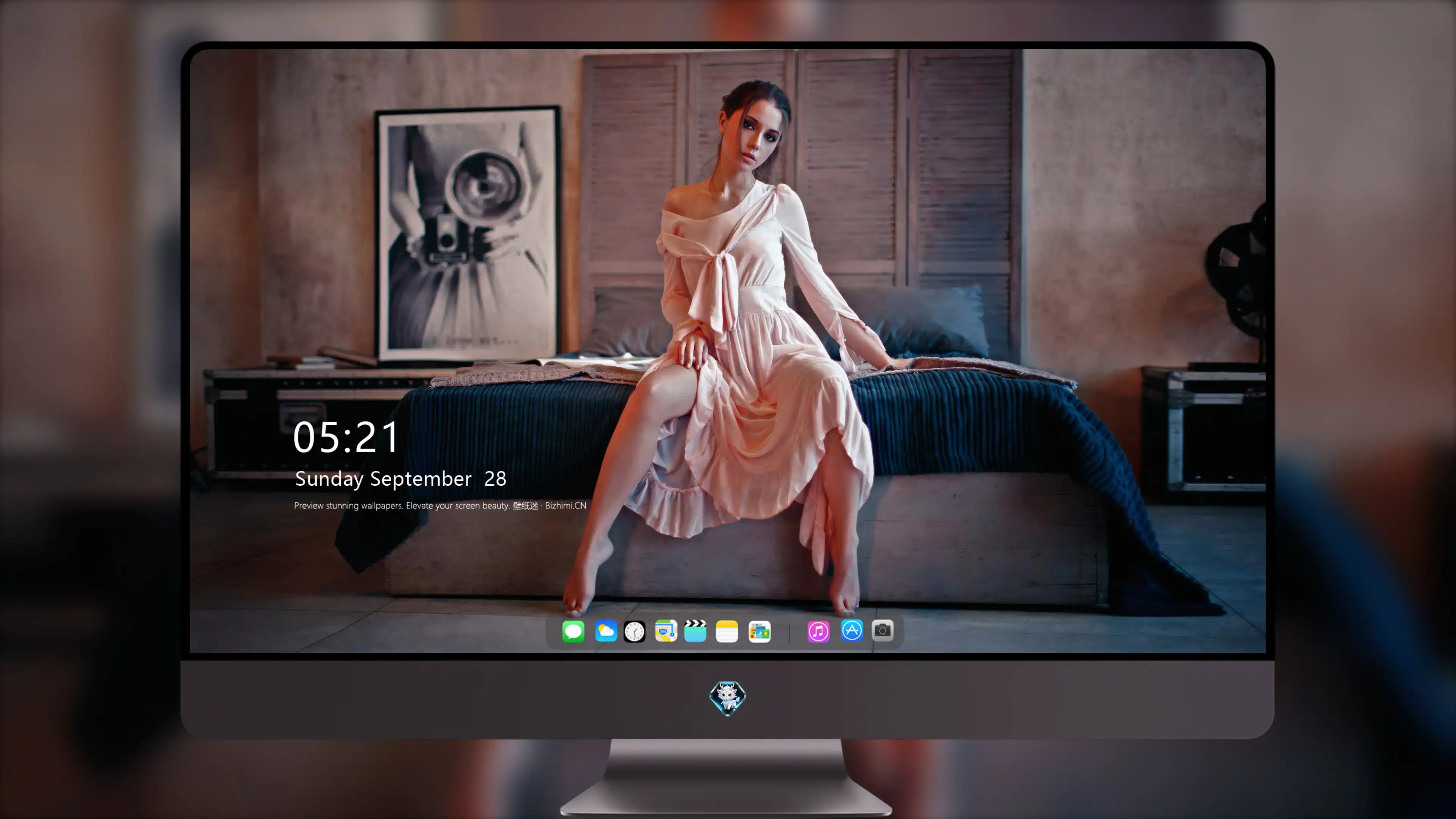This screenshot has width=1456, height=819.
Task: Open the Notes app in the dock
Action: (727, 631)
